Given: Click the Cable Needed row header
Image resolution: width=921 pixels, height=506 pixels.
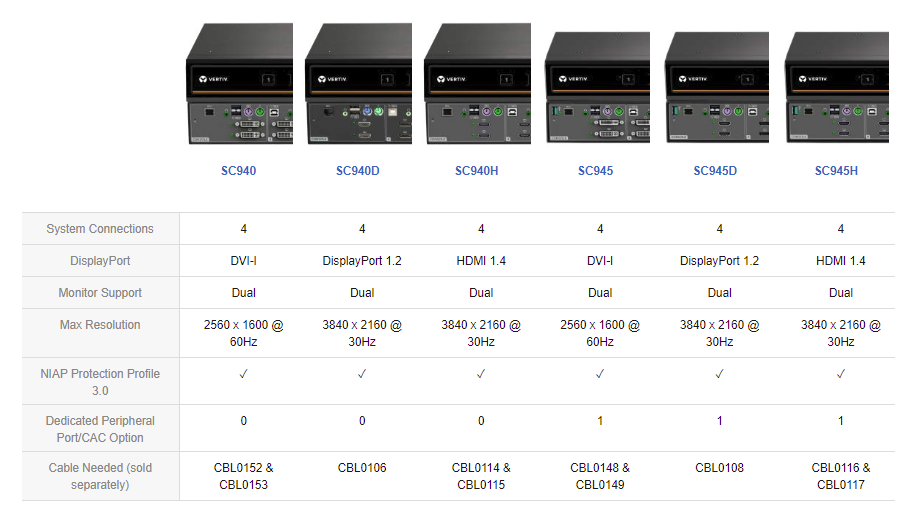Looking at the screenshot, I should (x=100, y=476).
